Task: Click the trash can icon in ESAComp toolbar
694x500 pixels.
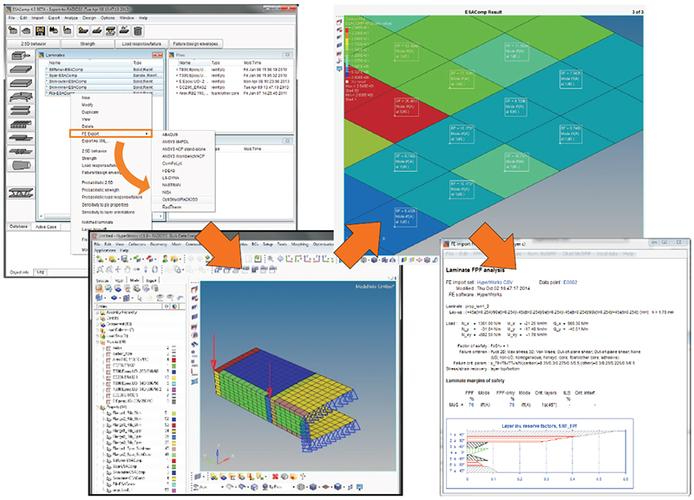Action: (x=136, y=31)
